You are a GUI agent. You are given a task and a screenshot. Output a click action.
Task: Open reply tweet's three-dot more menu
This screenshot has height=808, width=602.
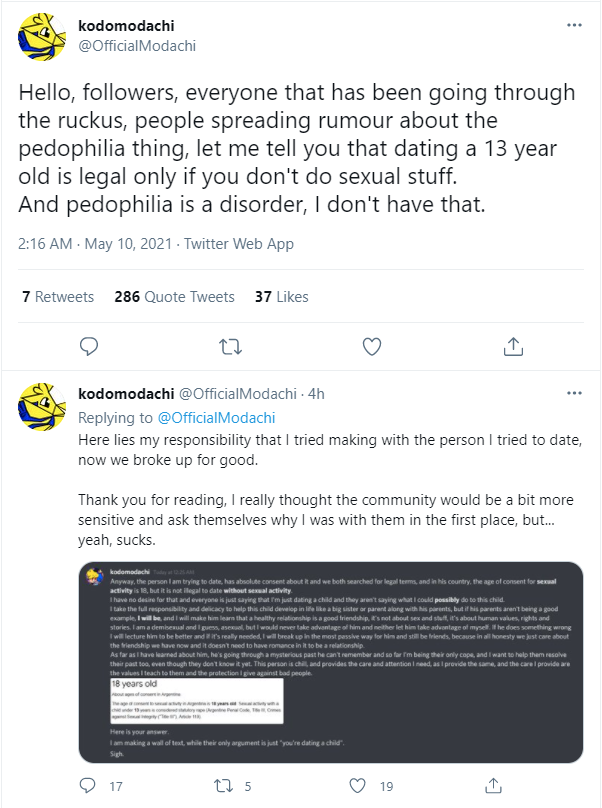(574, 393)
